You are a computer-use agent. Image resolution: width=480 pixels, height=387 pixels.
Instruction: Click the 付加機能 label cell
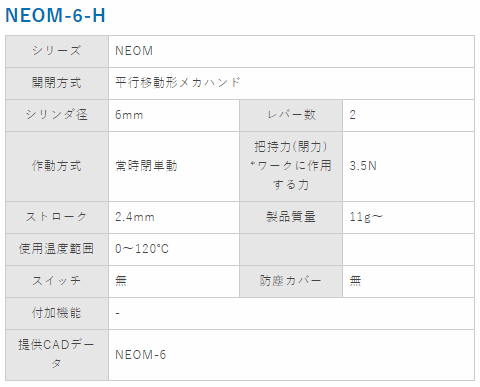click(57, 313)
